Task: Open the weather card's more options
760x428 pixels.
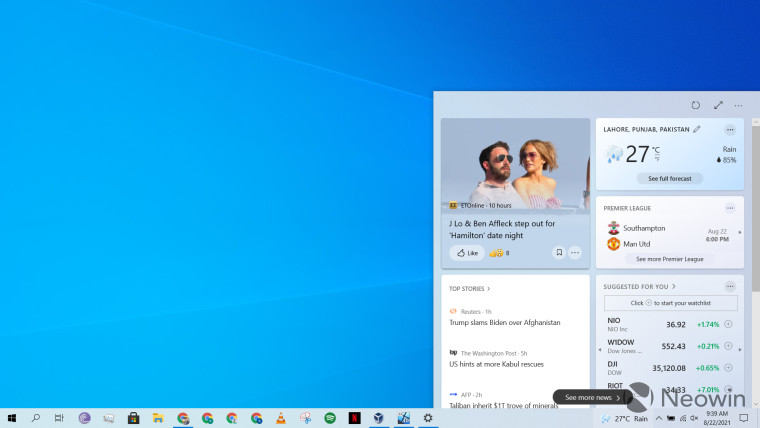Action: [x=730, y=129]
